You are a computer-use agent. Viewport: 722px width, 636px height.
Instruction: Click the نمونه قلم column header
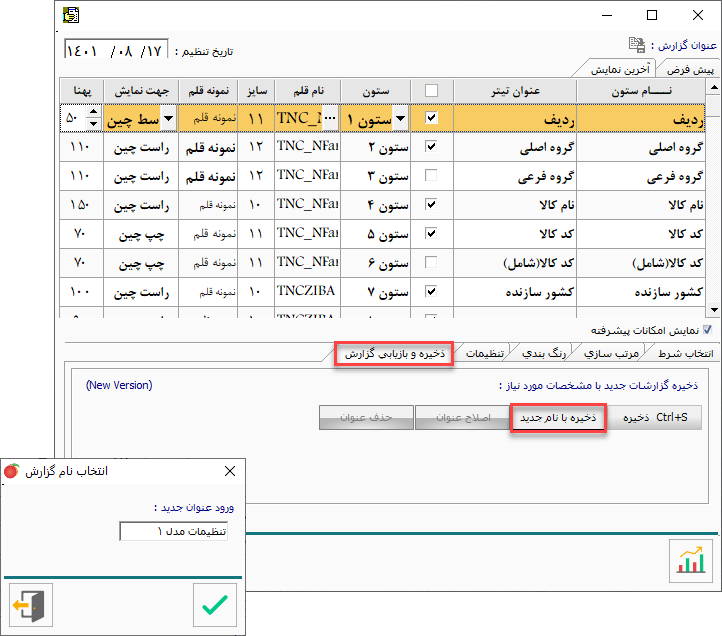click(208, 91)
